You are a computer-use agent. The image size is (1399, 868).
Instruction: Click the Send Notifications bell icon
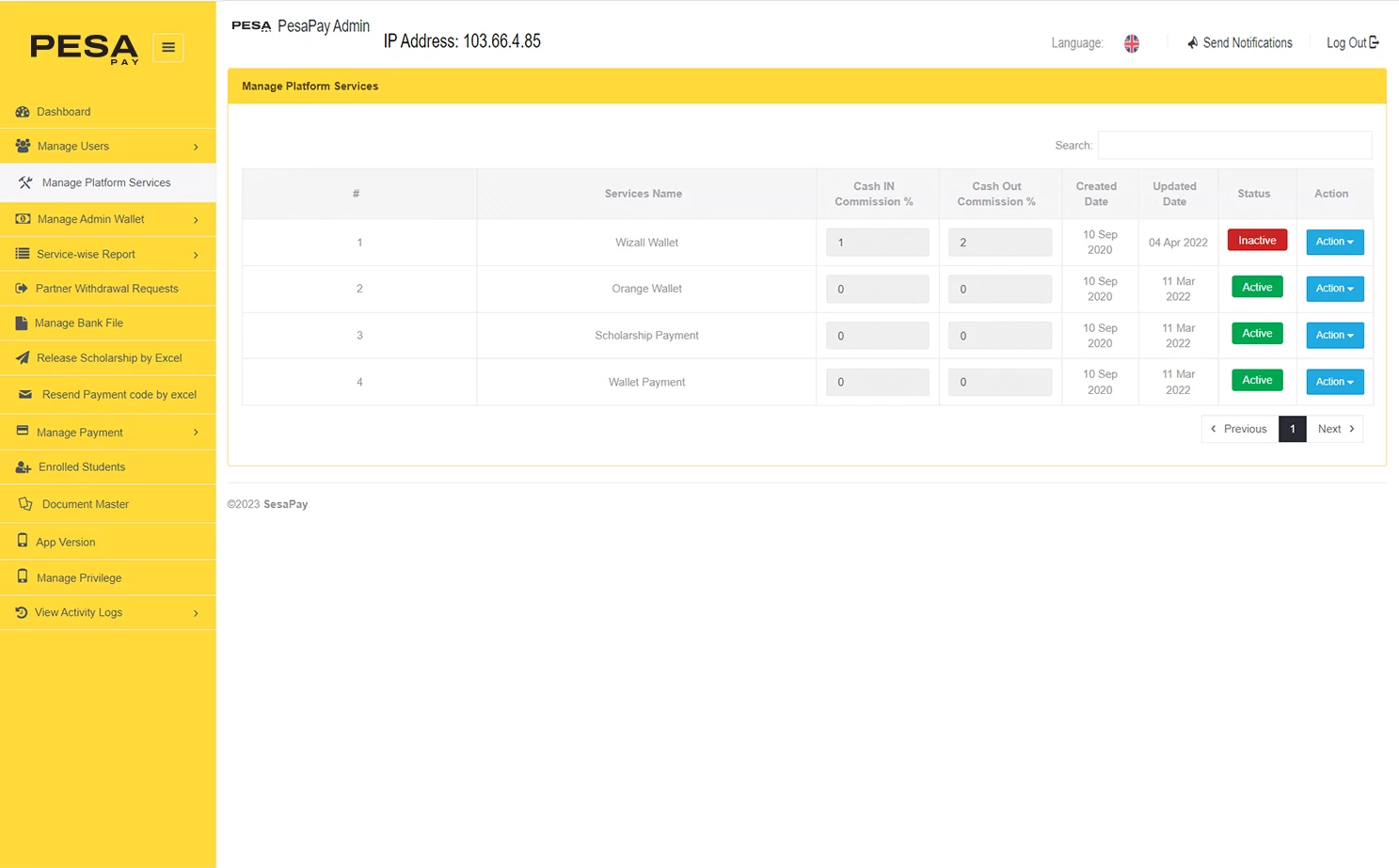pyautogui.click(x=1191, y=42)
